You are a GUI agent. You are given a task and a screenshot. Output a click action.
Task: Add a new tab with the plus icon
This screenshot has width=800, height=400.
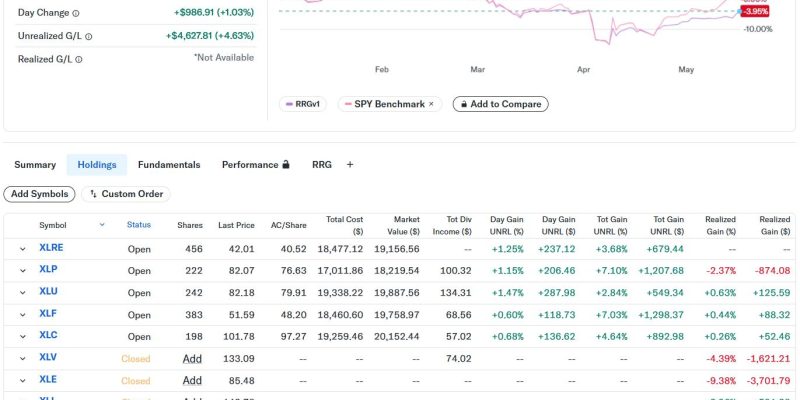[350, 165]
